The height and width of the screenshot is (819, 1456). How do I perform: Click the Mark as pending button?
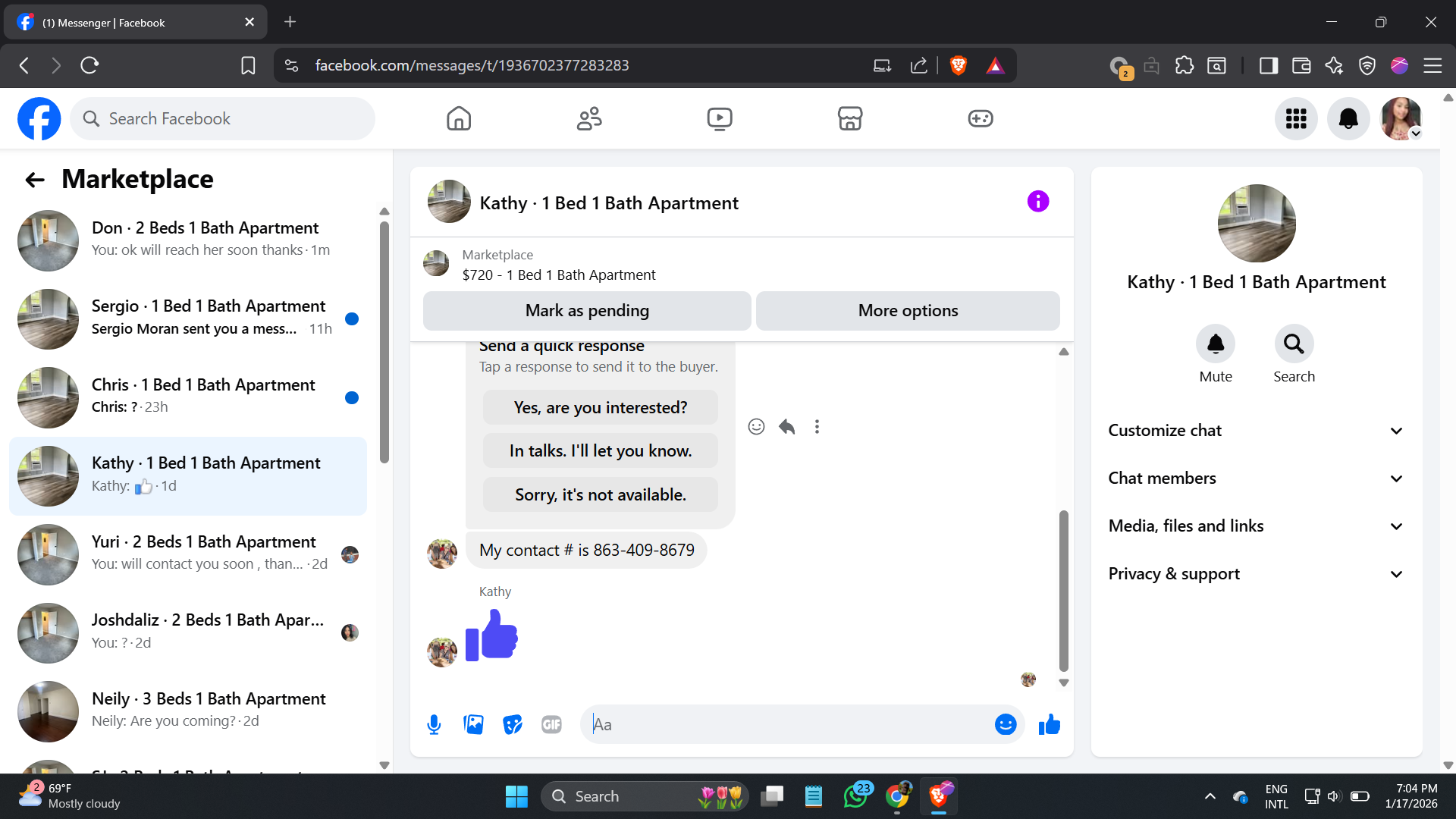pos(587,311)
